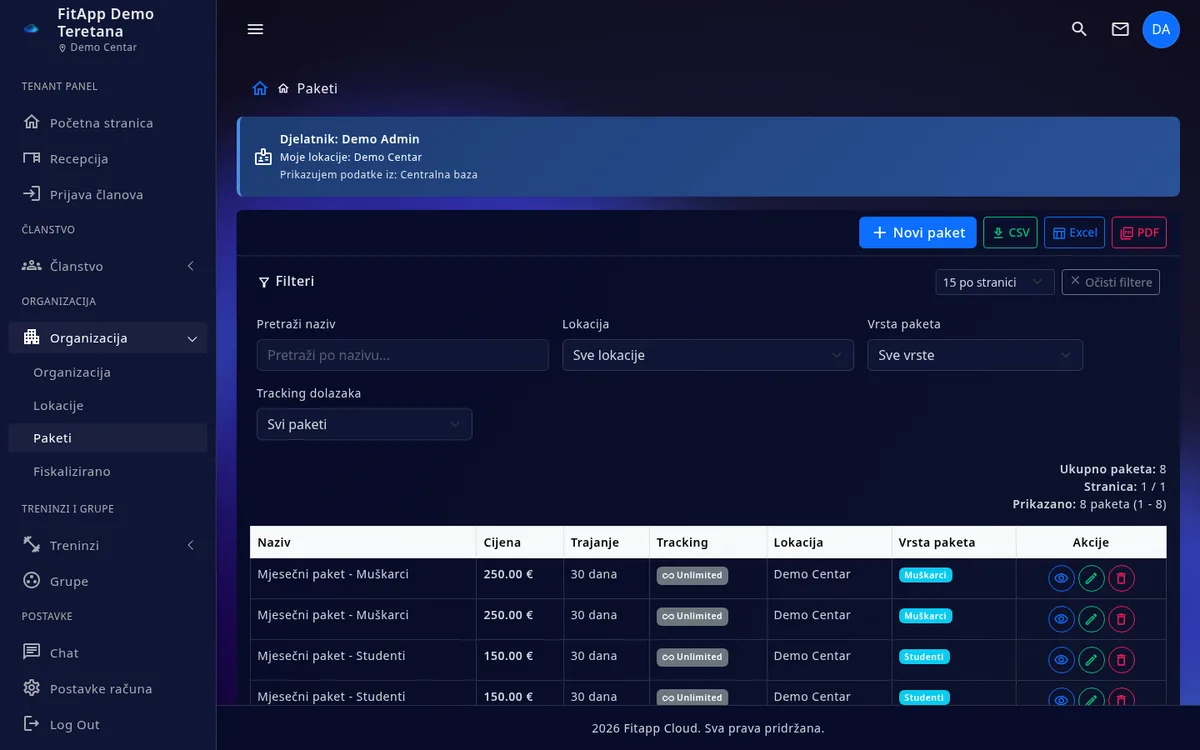Image resolution: width=1200 pixels, height=750 pixels.
Task: Click the Očisti filtere button
Action: [1111, 282]
